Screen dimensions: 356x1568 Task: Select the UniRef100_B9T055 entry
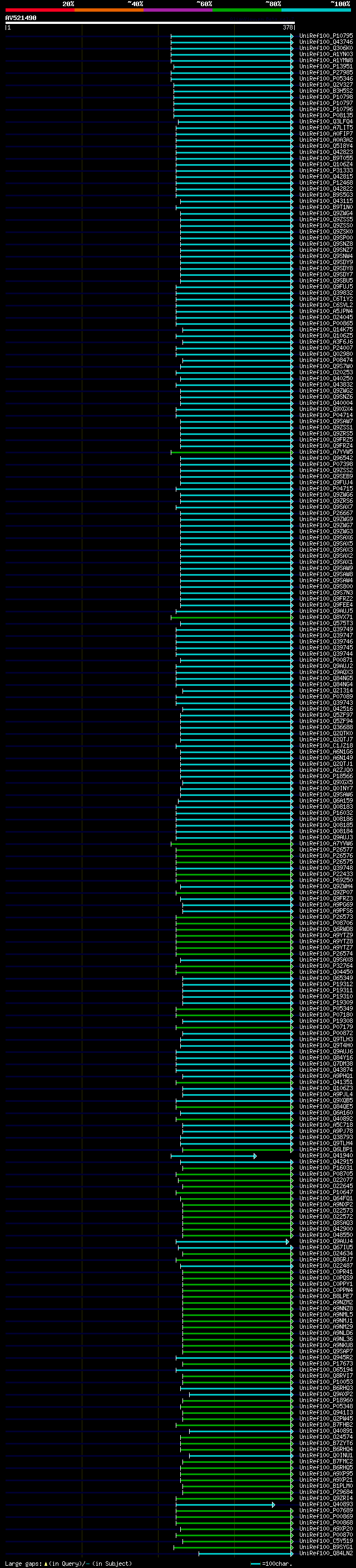point(326,159)
